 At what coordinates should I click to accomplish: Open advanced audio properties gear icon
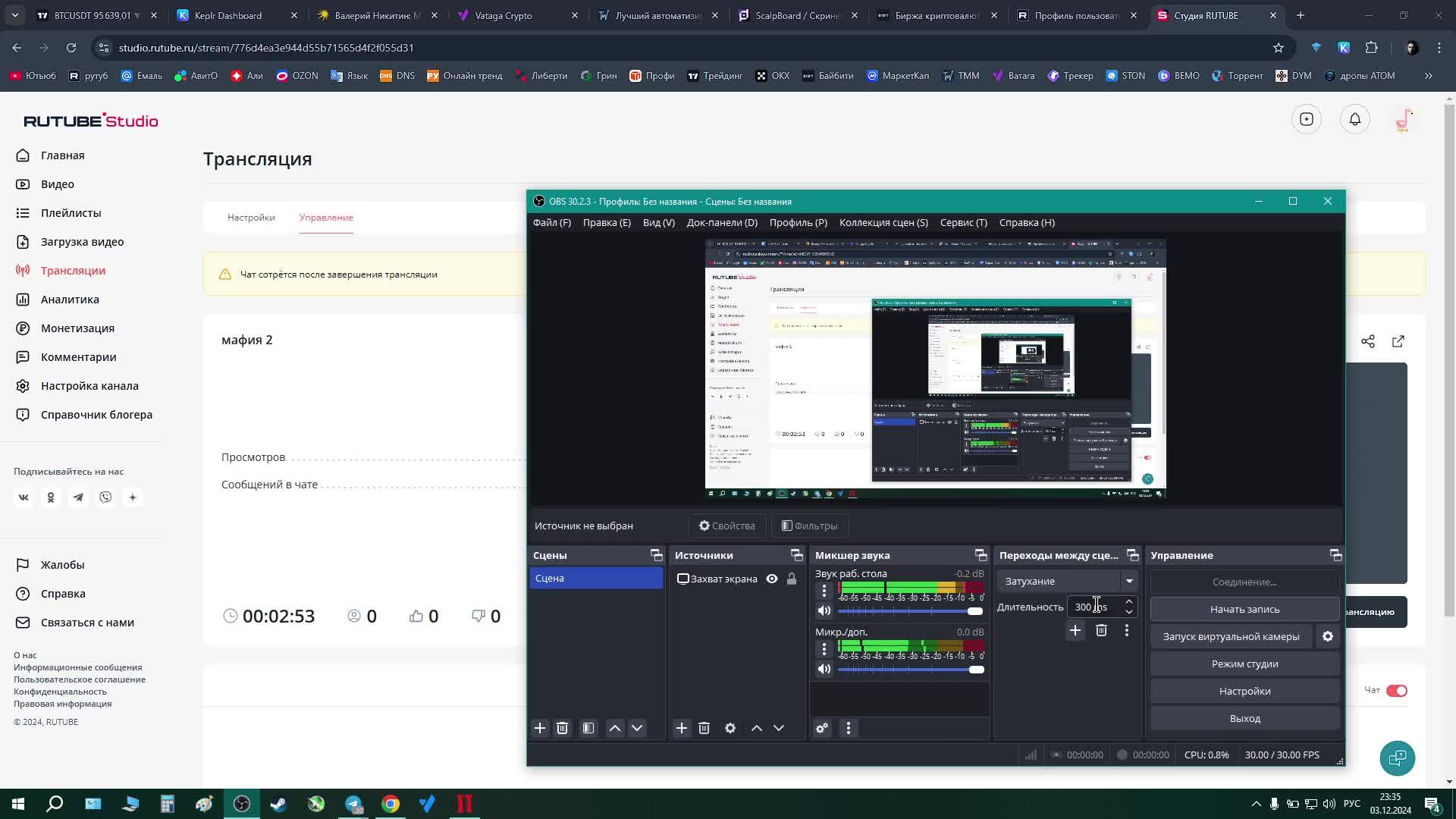click(822, 728)
